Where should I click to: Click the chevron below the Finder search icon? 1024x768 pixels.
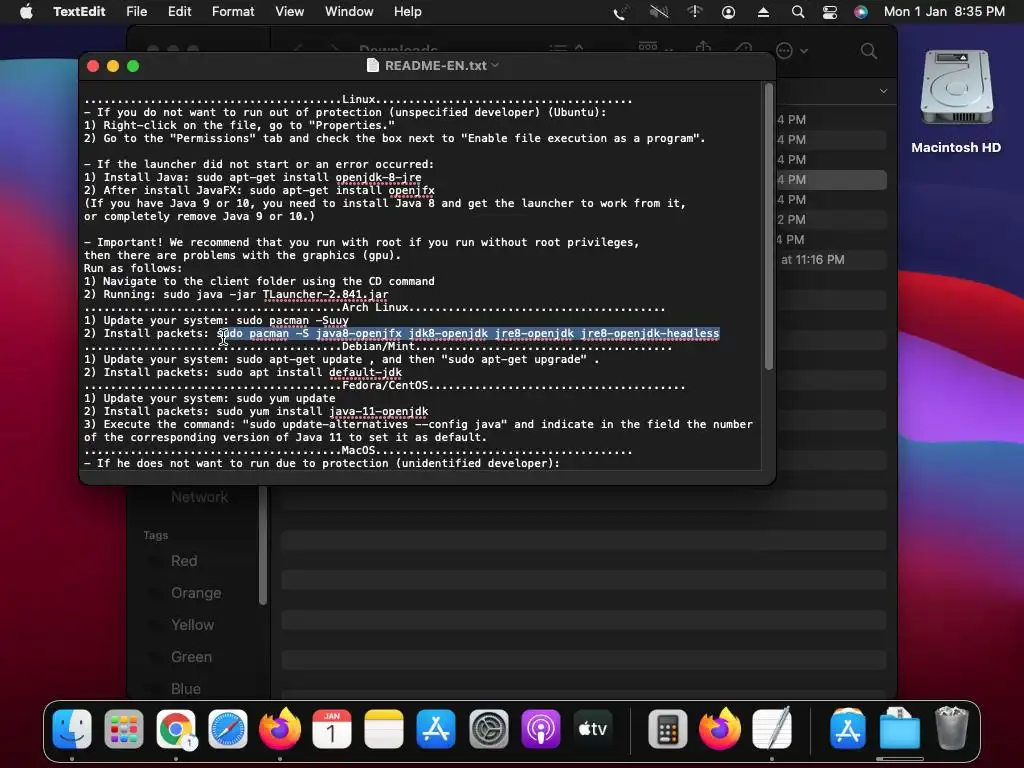point(884,91)
